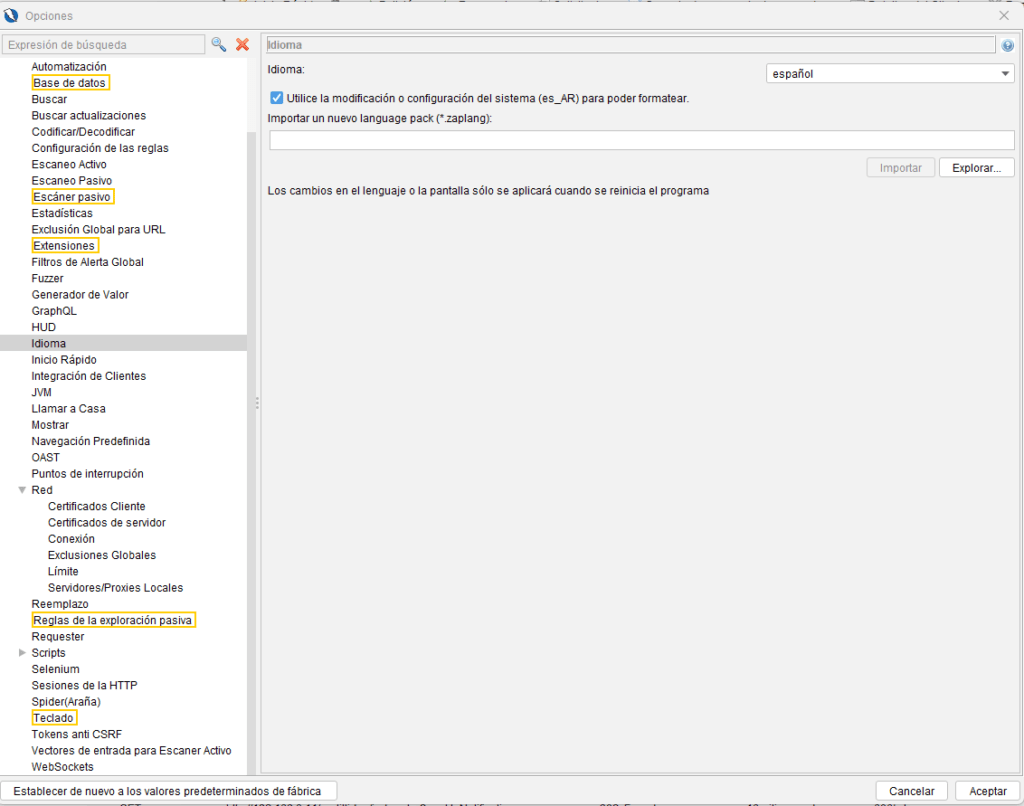Go to the Teclado options page

tap(53, 718)
